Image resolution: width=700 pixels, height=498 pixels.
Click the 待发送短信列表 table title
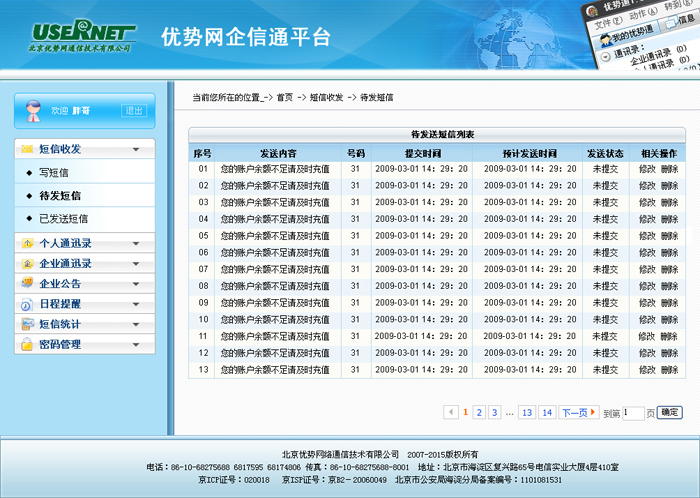[x=442, y=134]
